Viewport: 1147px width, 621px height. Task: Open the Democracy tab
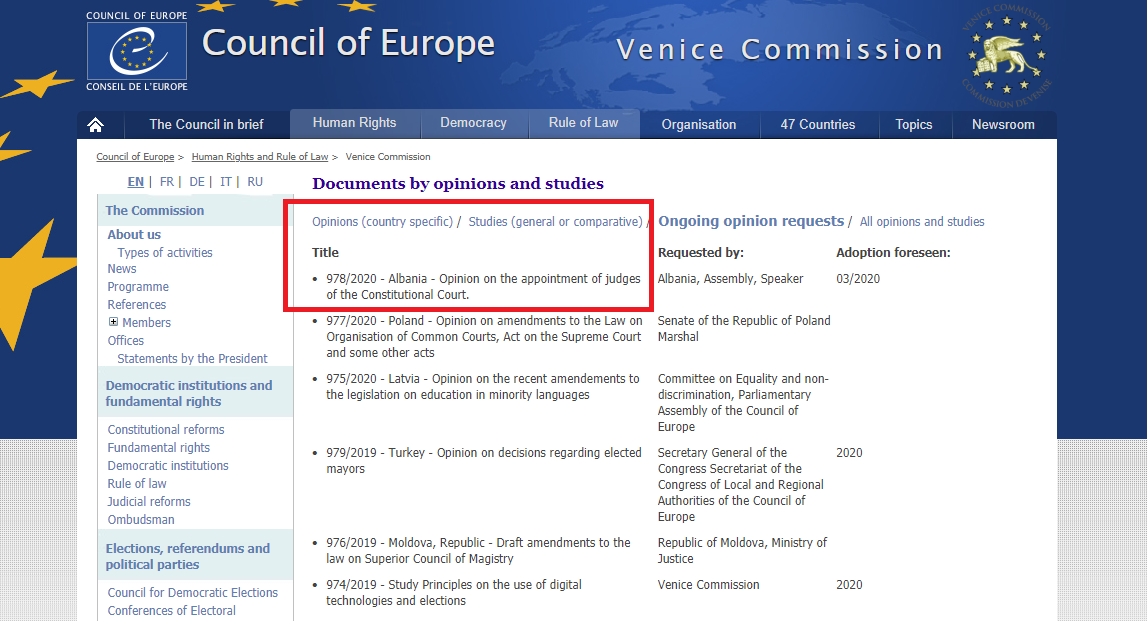[473, 123]
